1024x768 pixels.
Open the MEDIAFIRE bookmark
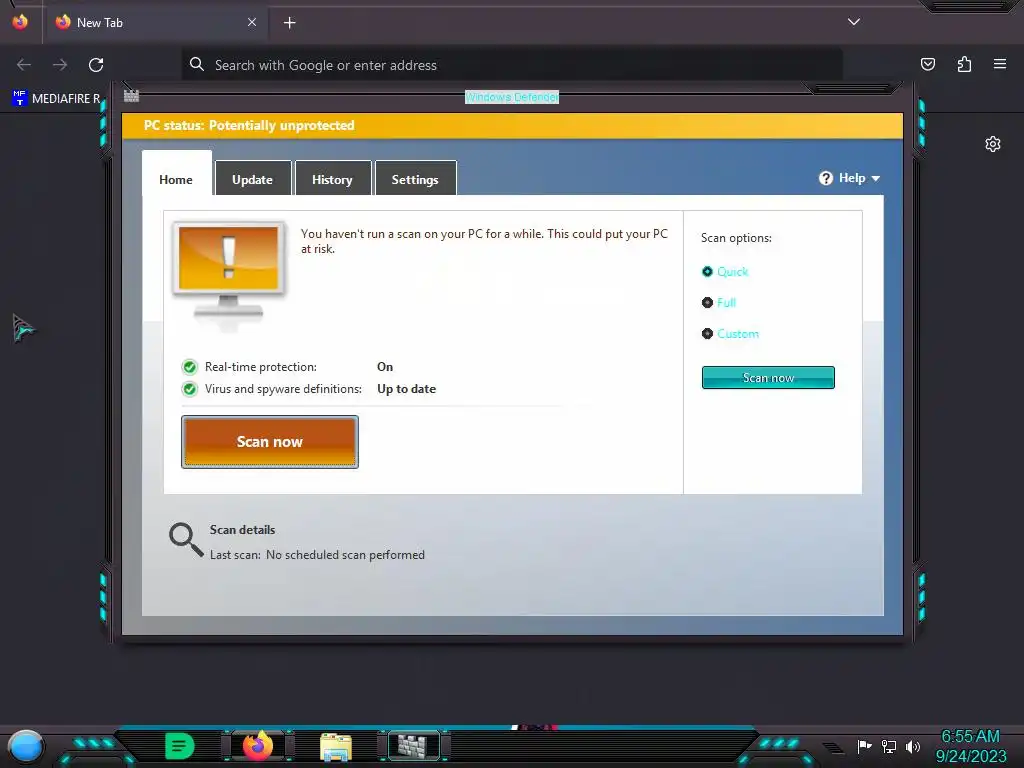[x=56, y=99]
